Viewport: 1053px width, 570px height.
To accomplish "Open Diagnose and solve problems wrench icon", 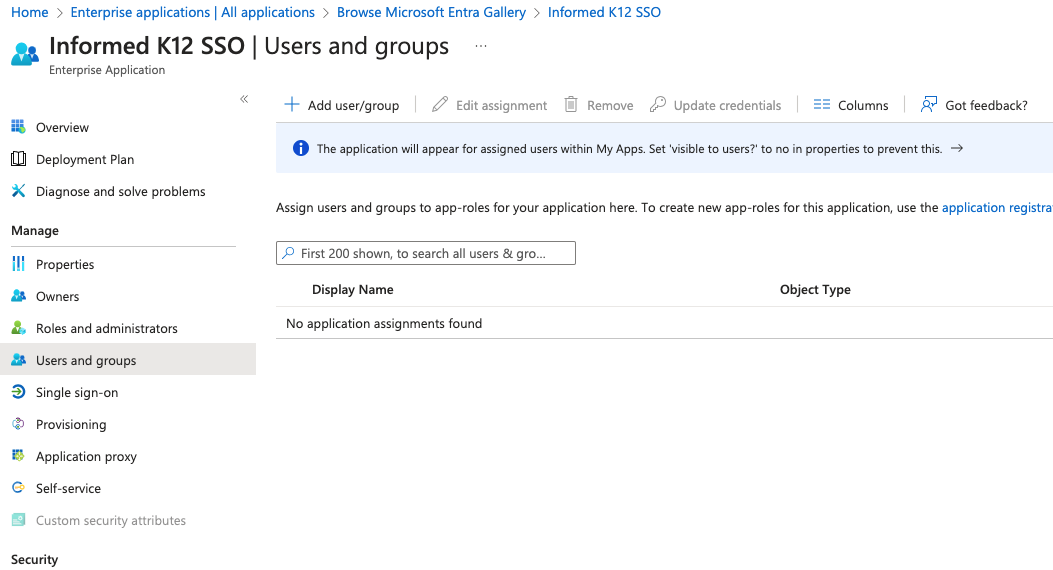I will 18,191.
